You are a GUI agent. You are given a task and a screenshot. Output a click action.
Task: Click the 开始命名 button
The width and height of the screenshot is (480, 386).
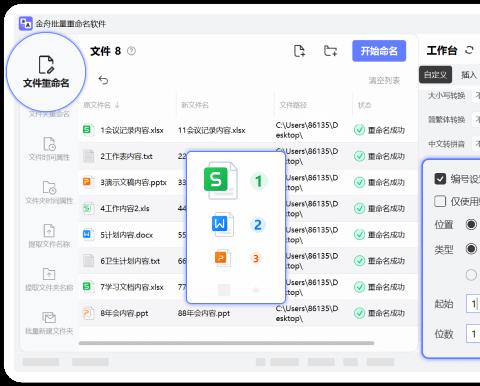[x=379, y=51]
